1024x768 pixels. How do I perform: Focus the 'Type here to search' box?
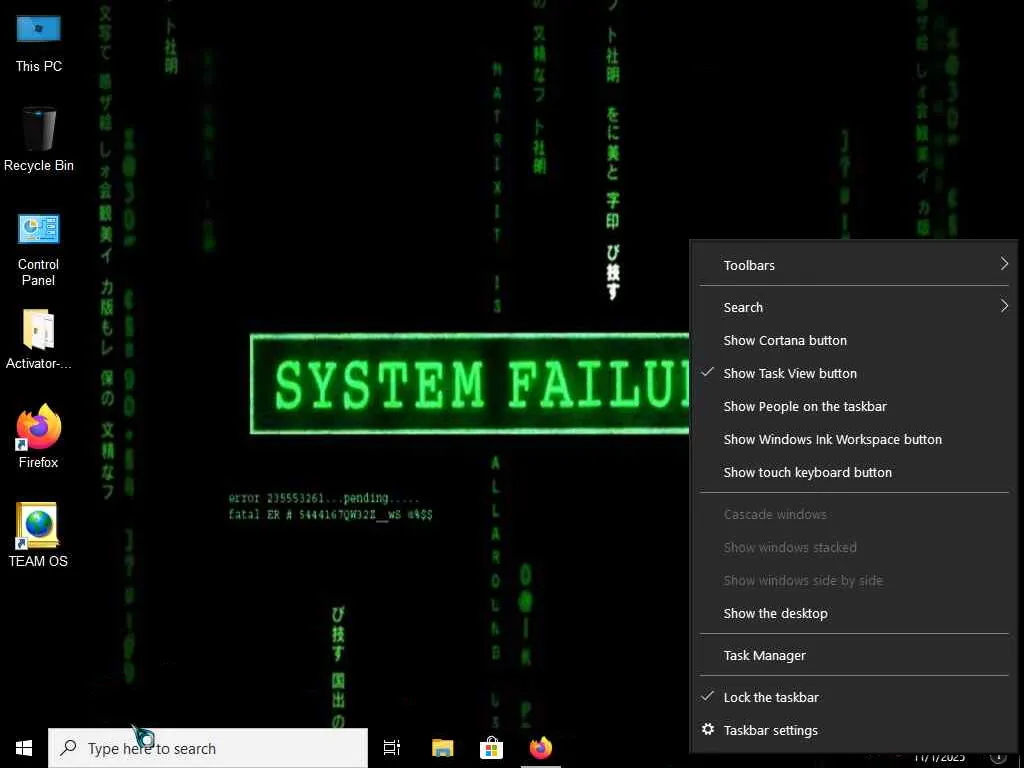coord(208,748)
